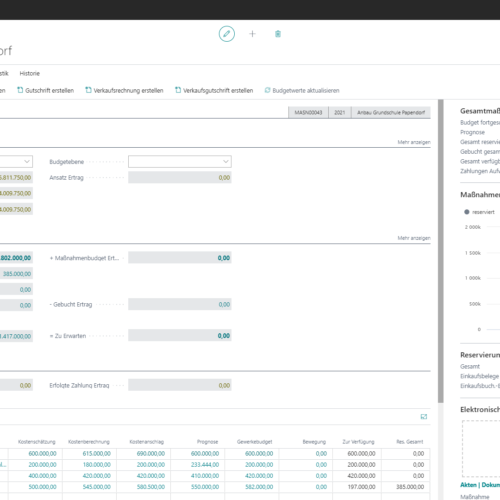Select the MASN00043 header tag

(x=308, y=113)
